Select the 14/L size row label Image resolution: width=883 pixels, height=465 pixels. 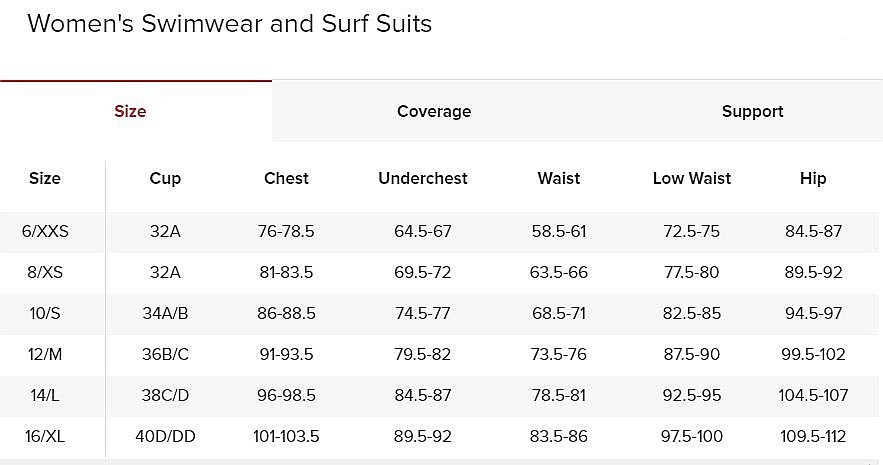45,395
